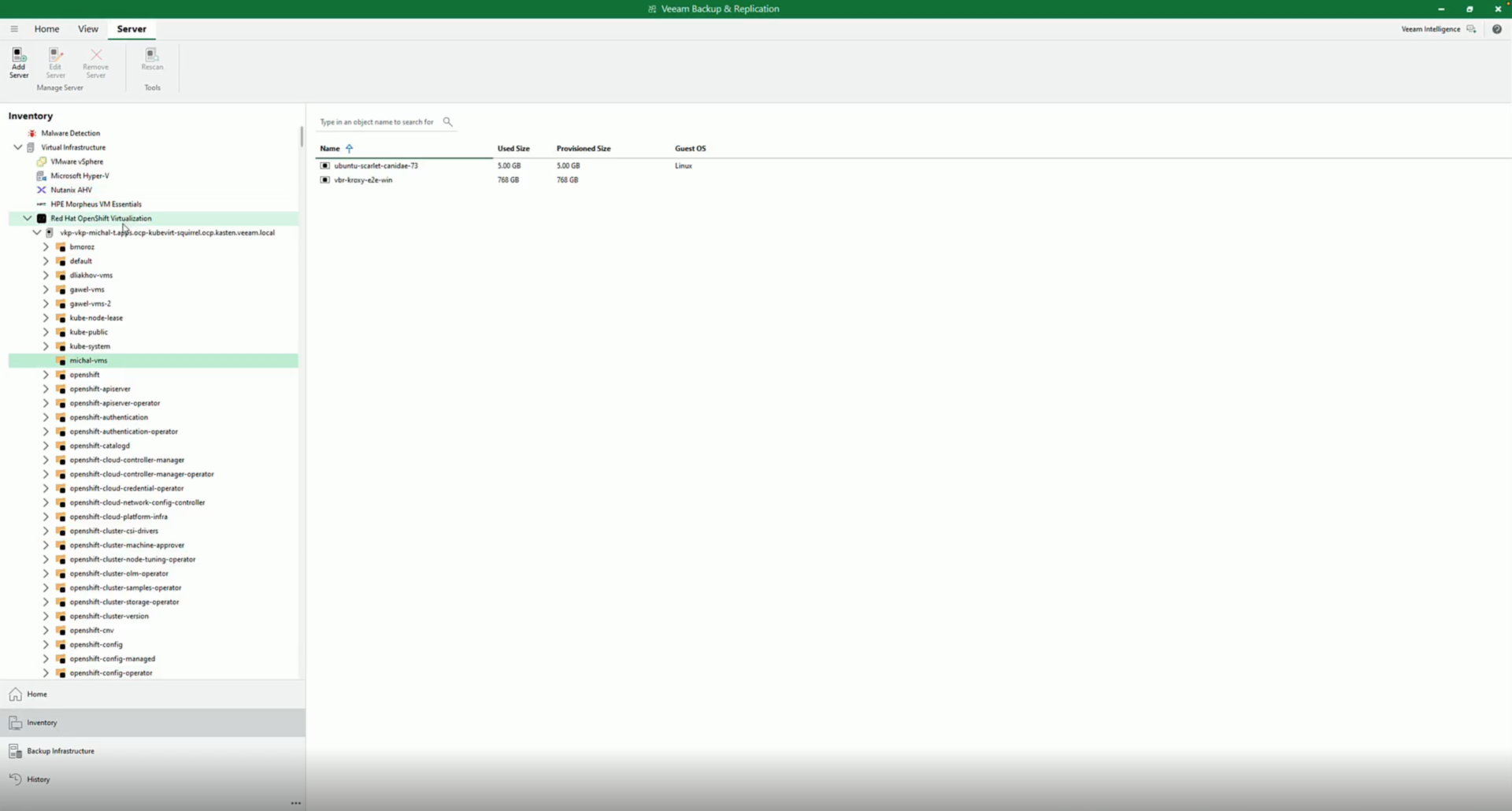This screenshot has width=1512, height=811.
Task: Select Red Hat OpenShift Virtualization node
Action: point(101,218)
